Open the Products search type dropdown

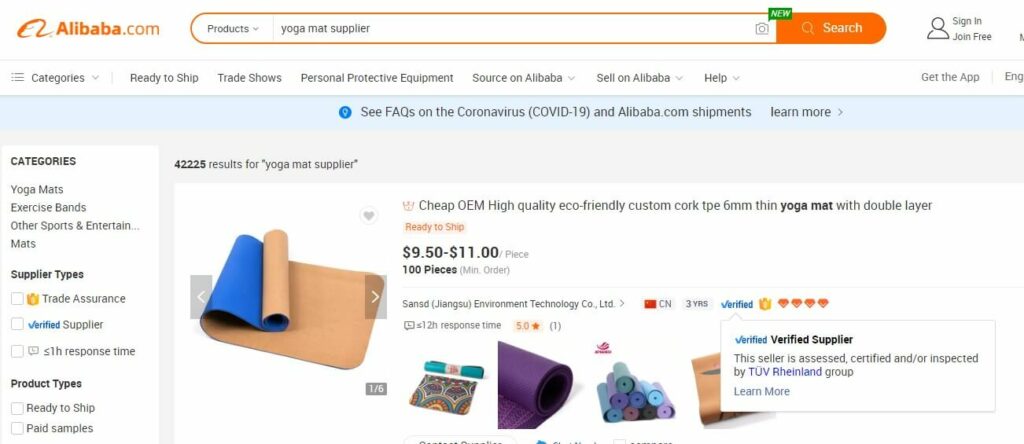coord(232,29)
